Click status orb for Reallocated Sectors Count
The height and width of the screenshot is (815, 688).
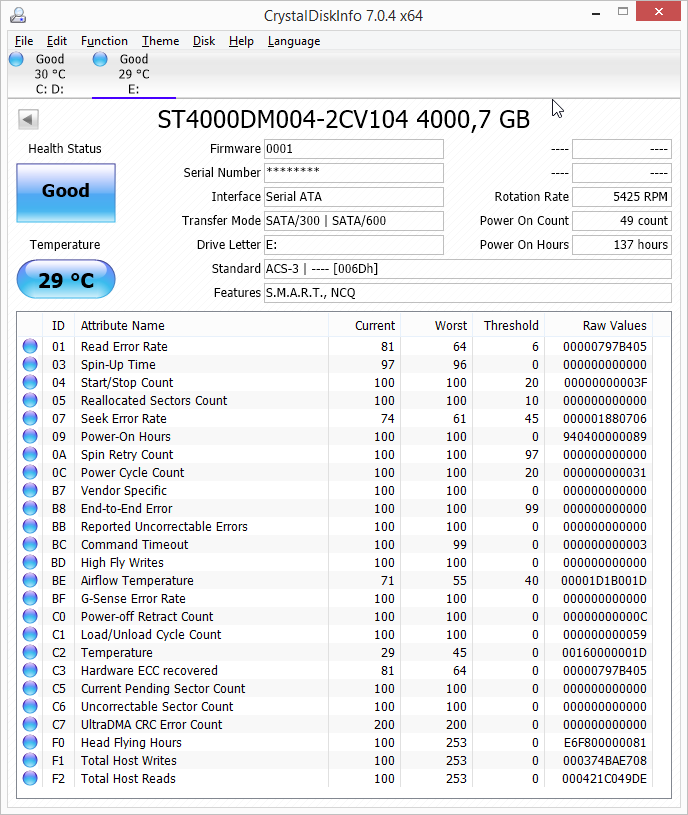click(x=30, y=400)
